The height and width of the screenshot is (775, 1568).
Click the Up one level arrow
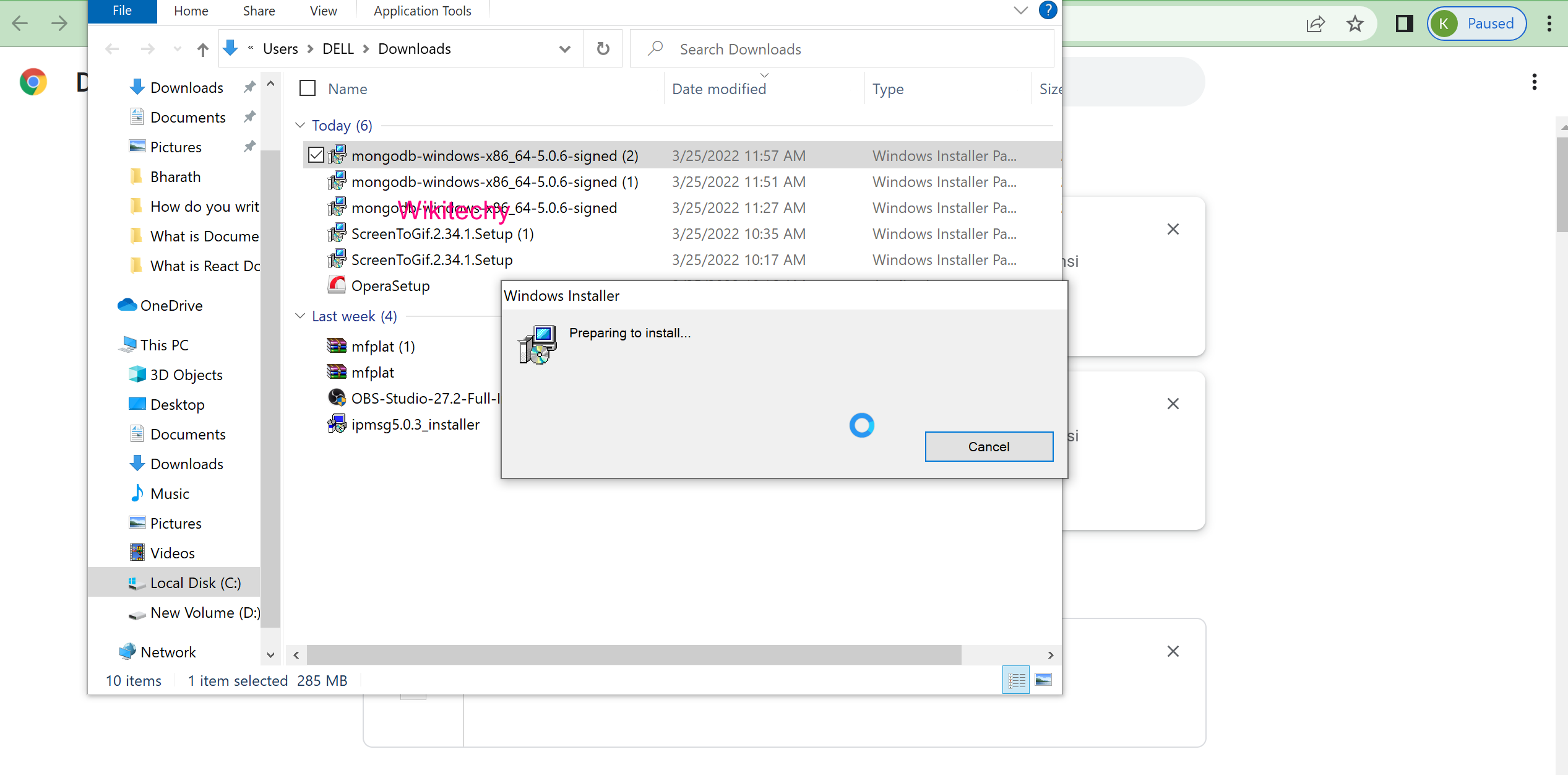pos(202,49)
